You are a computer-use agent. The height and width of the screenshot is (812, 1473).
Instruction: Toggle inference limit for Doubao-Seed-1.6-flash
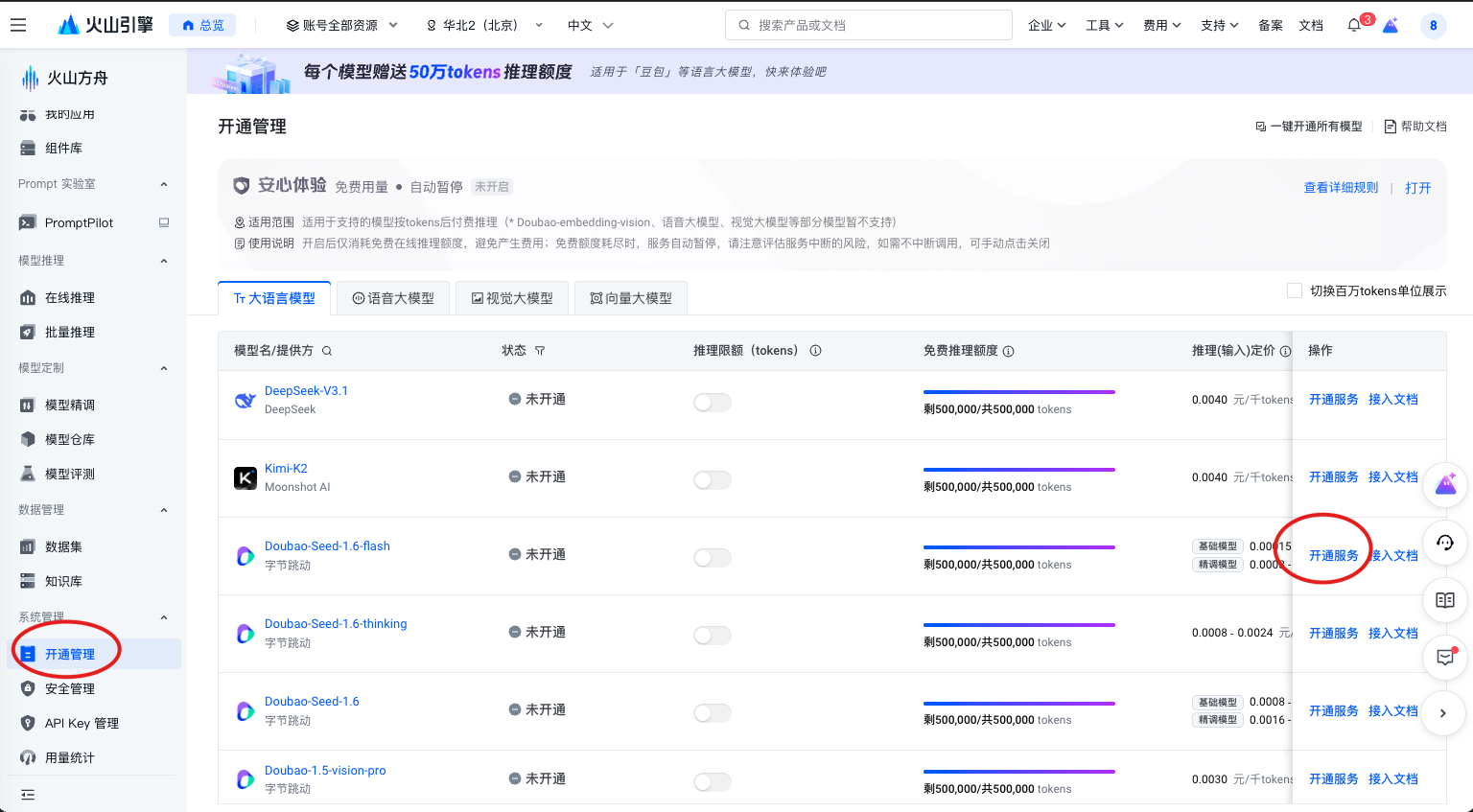click(713, 557)
